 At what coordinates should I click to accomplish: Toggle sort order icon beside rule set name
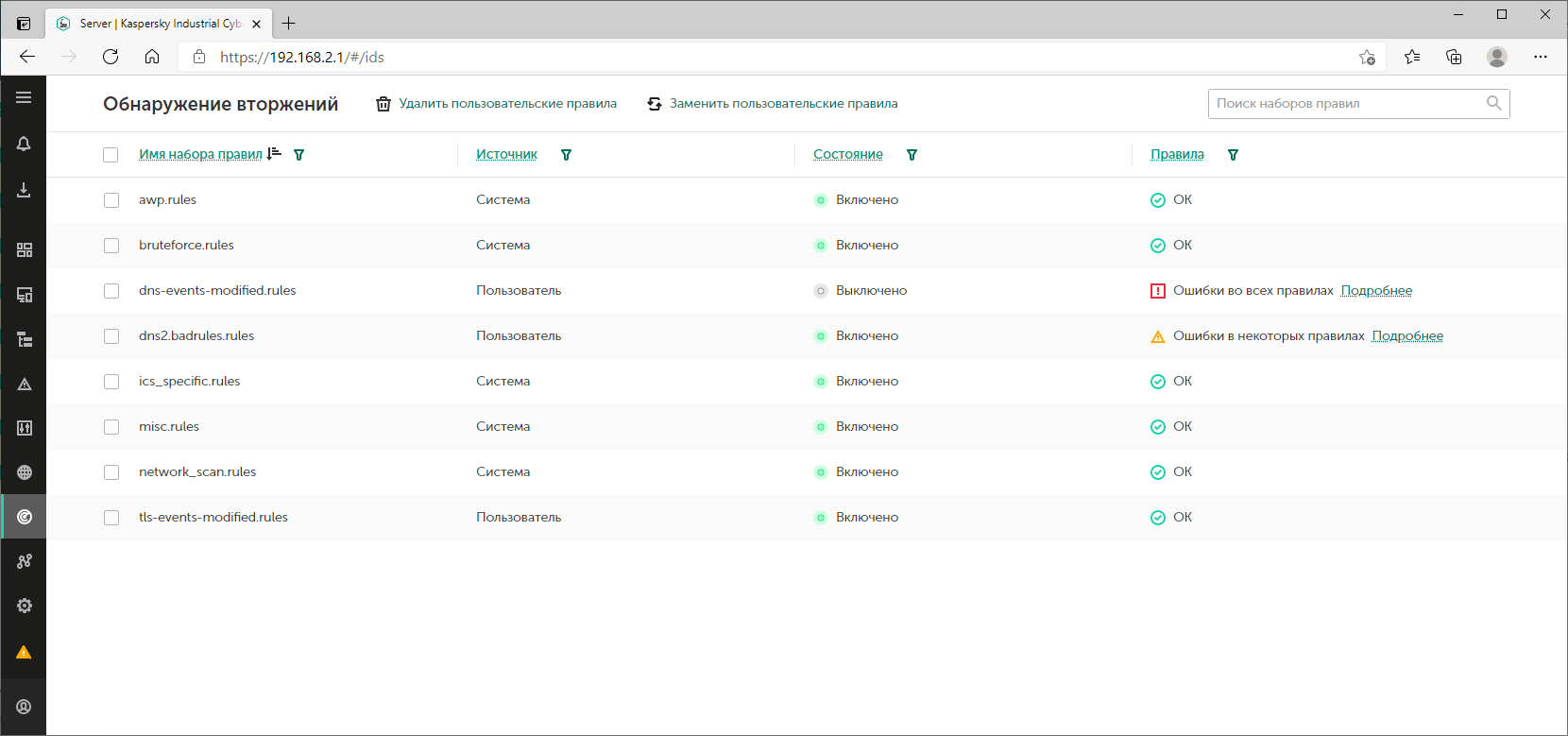pos(274,154)
